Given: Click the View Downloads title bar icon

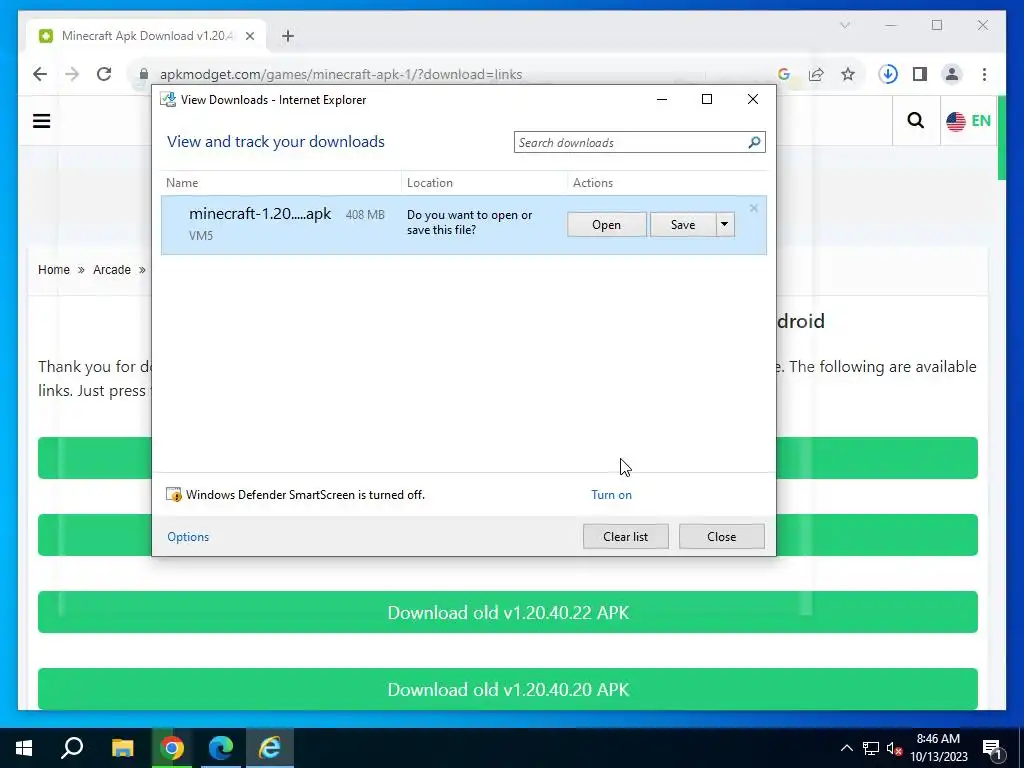Looking at the screenshot, I should pos(168,99).
